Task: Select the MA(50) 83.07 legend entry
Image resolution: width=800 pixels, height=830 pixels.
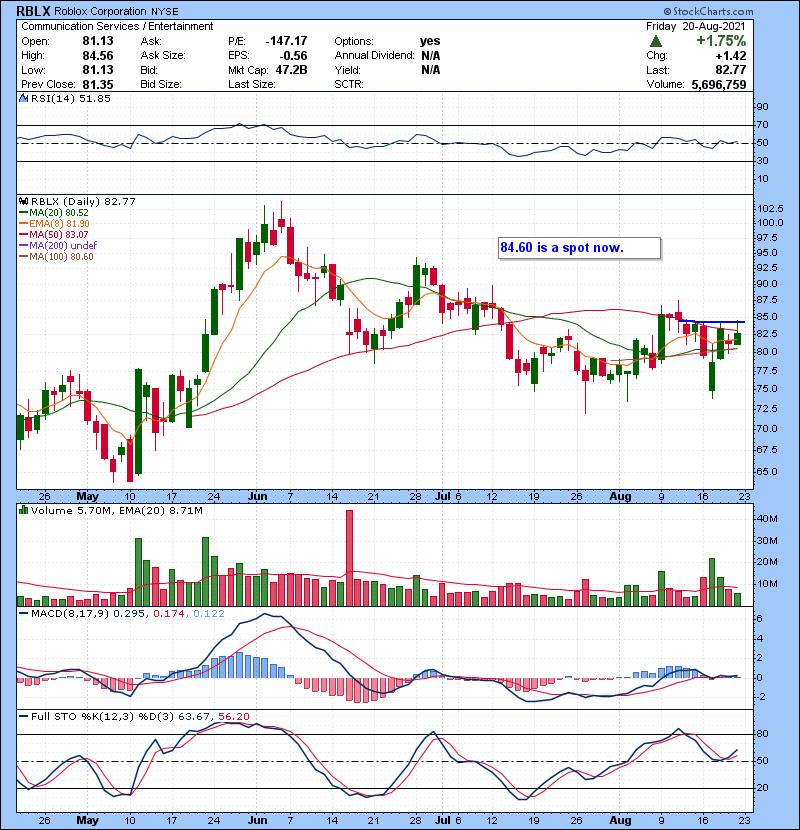Action: tap(54, 234)
